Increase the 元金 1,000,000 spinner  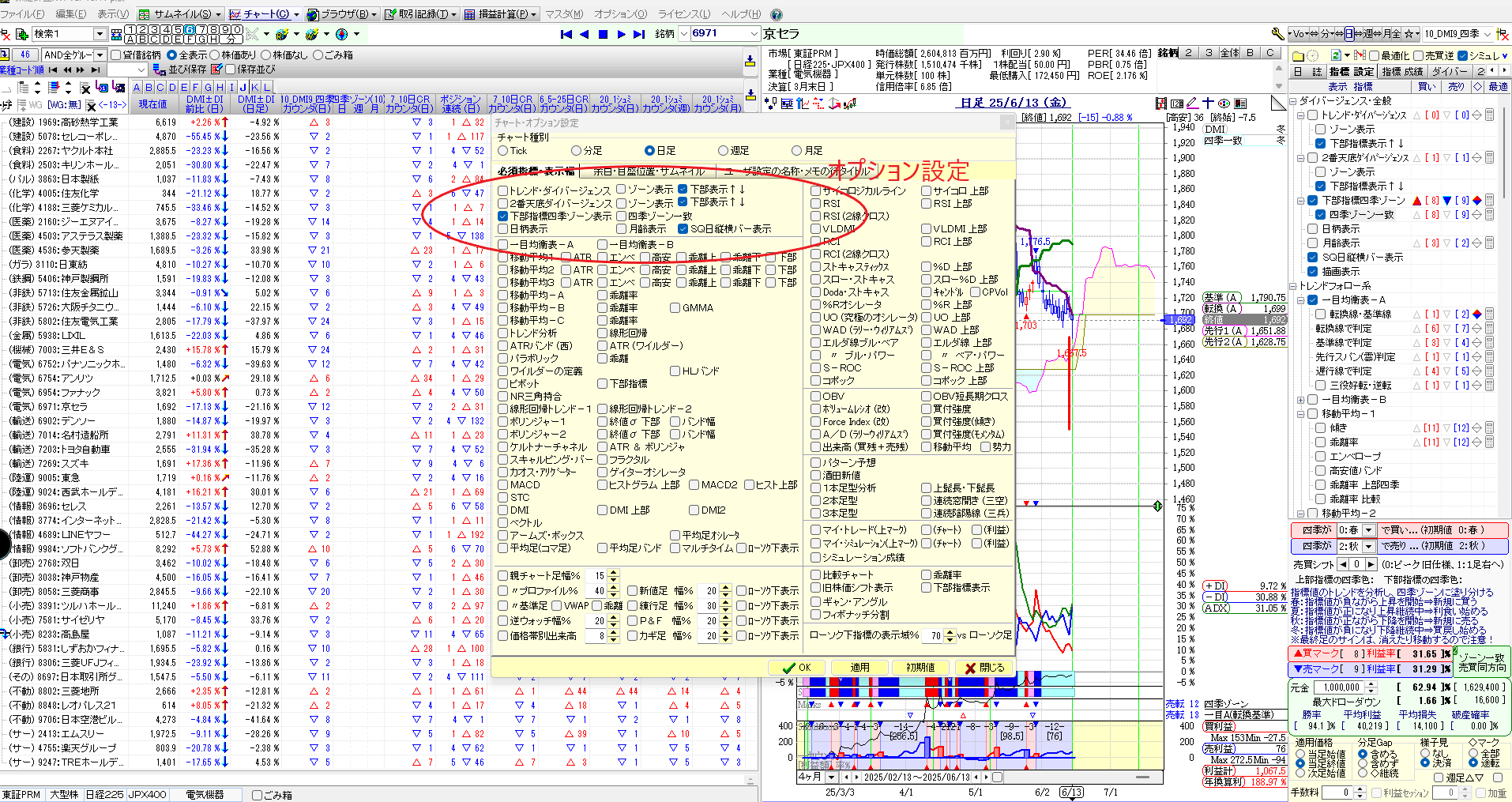(1371, 684)
